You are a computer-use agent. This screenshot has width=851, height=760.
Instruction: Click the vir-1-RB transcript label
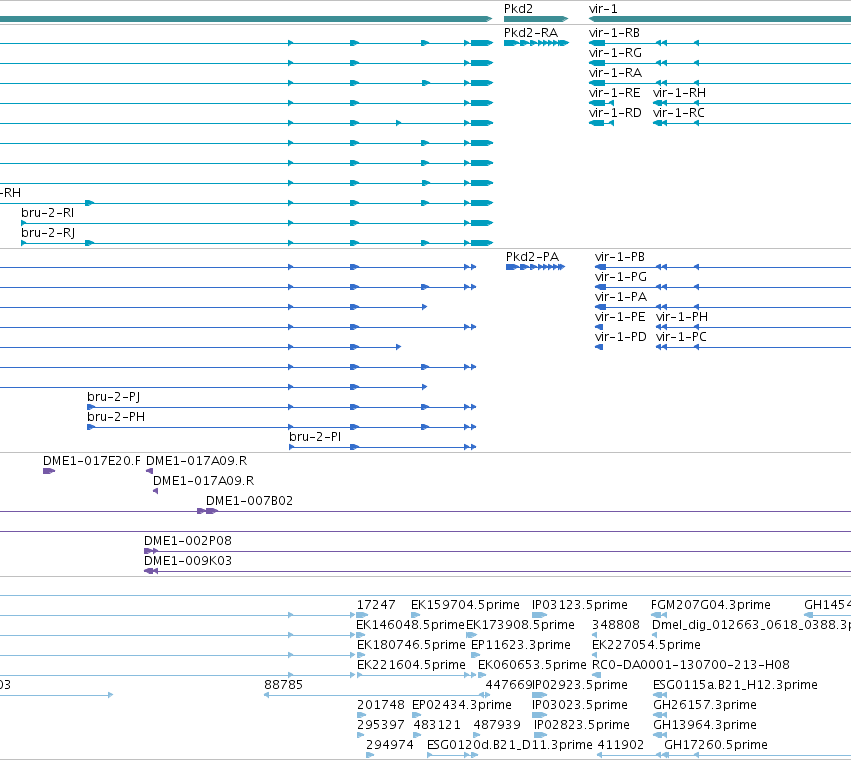614,33
